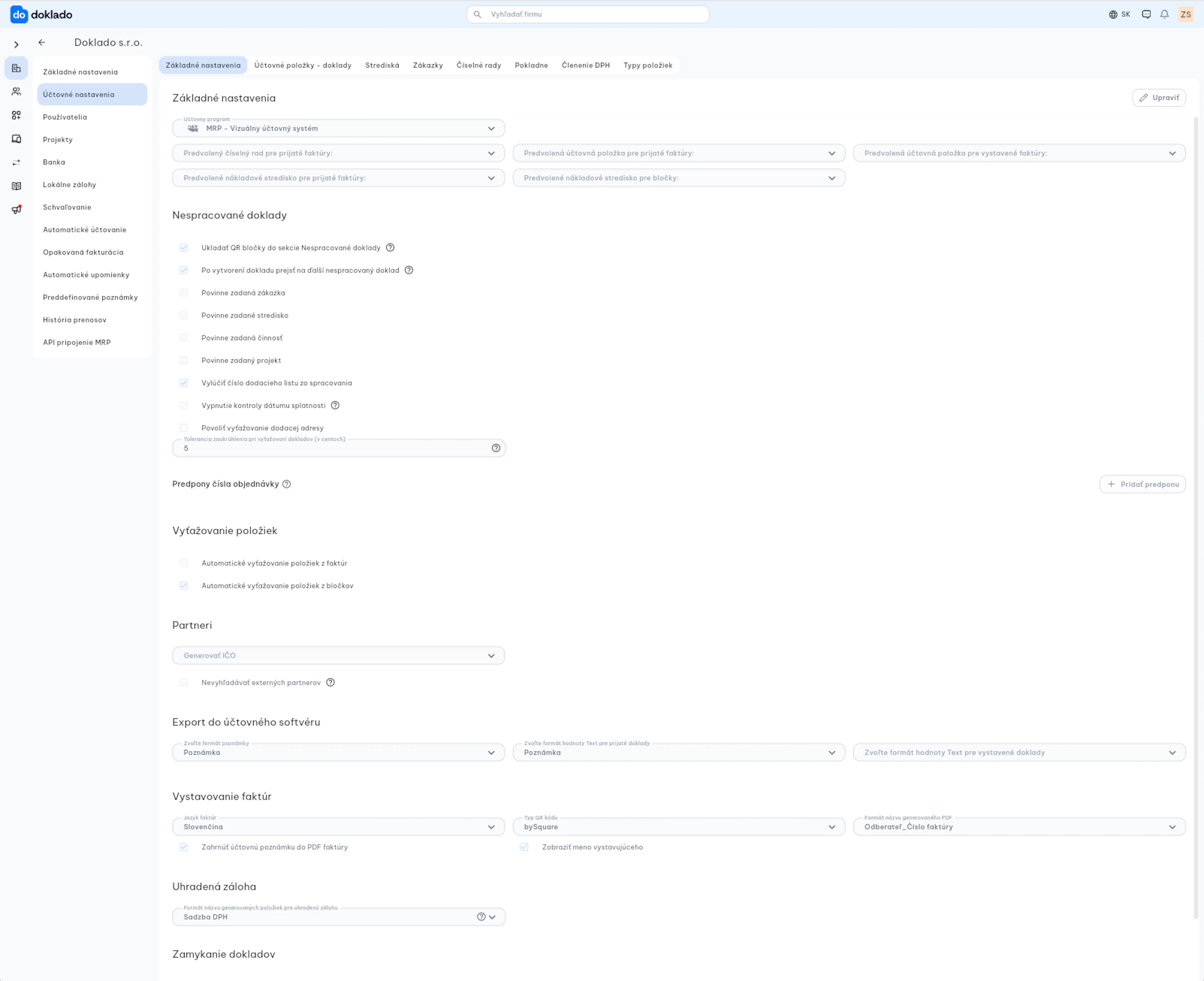Screen dimensions: 1204x981
Task: Toggle Automatické vyťažovanie položiek z bločkov
Action: tap(184, 585)
